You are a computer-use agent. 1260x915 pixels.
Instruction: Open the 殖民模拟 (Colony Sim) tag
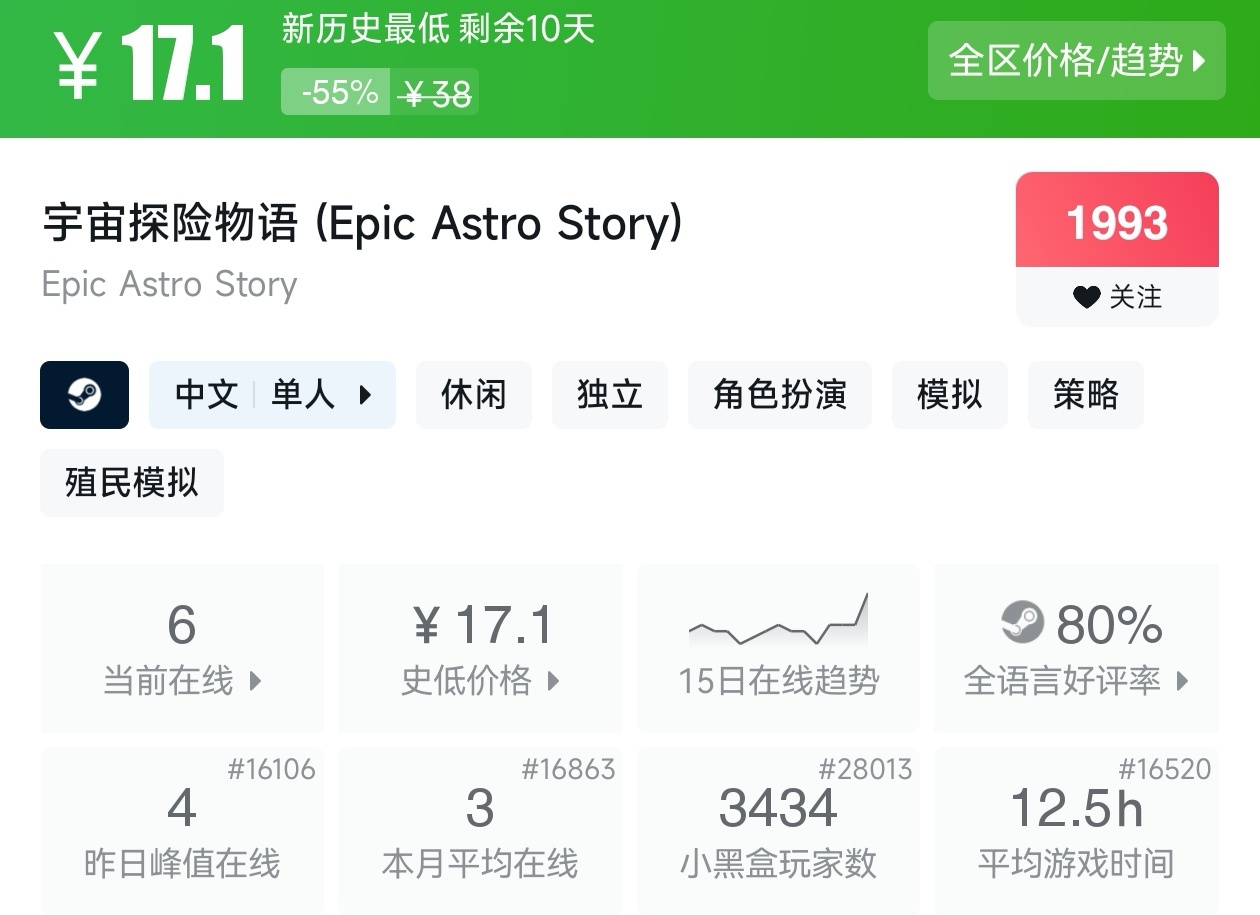(131, 483)
